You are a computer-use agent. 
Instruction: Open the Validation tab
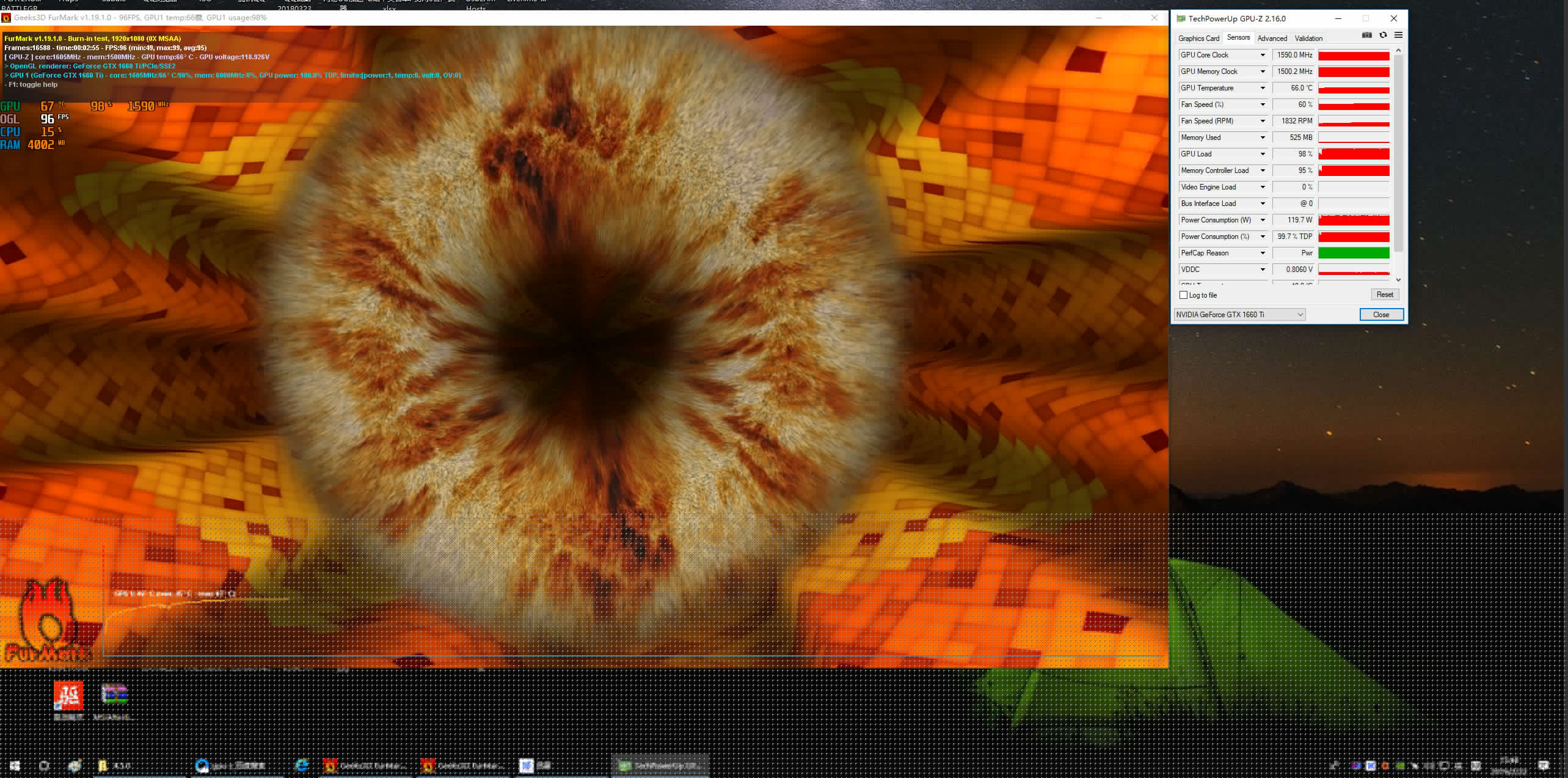point(1308,38)
